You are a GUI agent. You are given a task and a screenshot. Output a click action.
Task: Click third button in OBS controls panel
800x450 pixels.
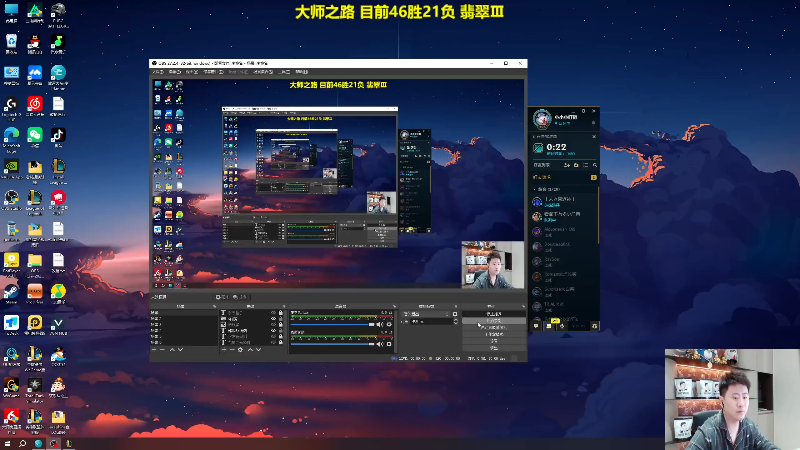coord(494,328)
